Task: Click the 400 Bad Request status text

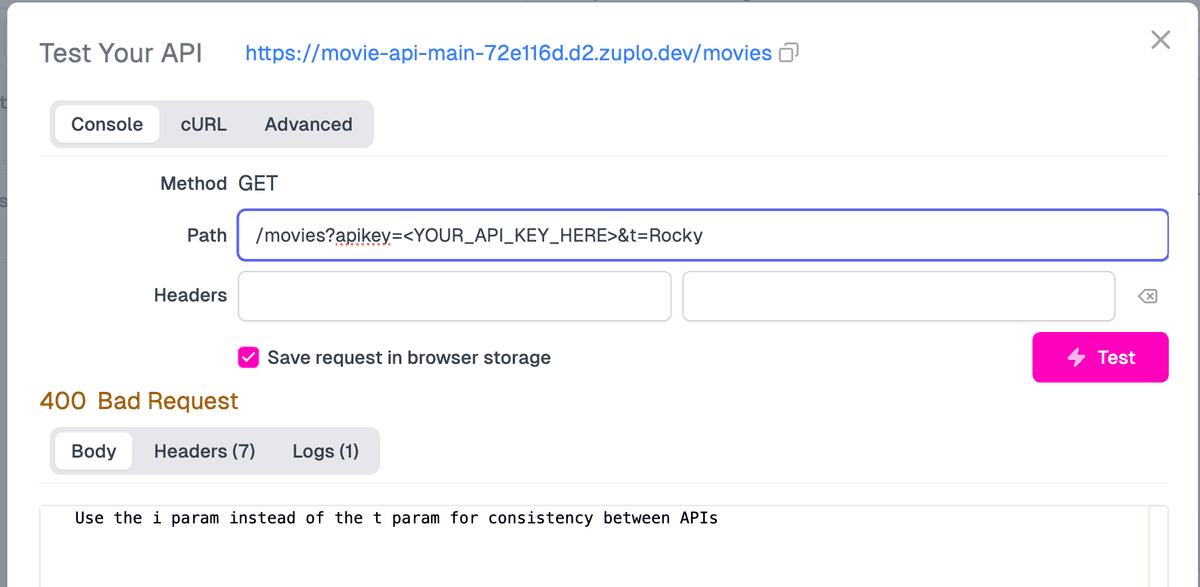Action: tap(139, 402)
